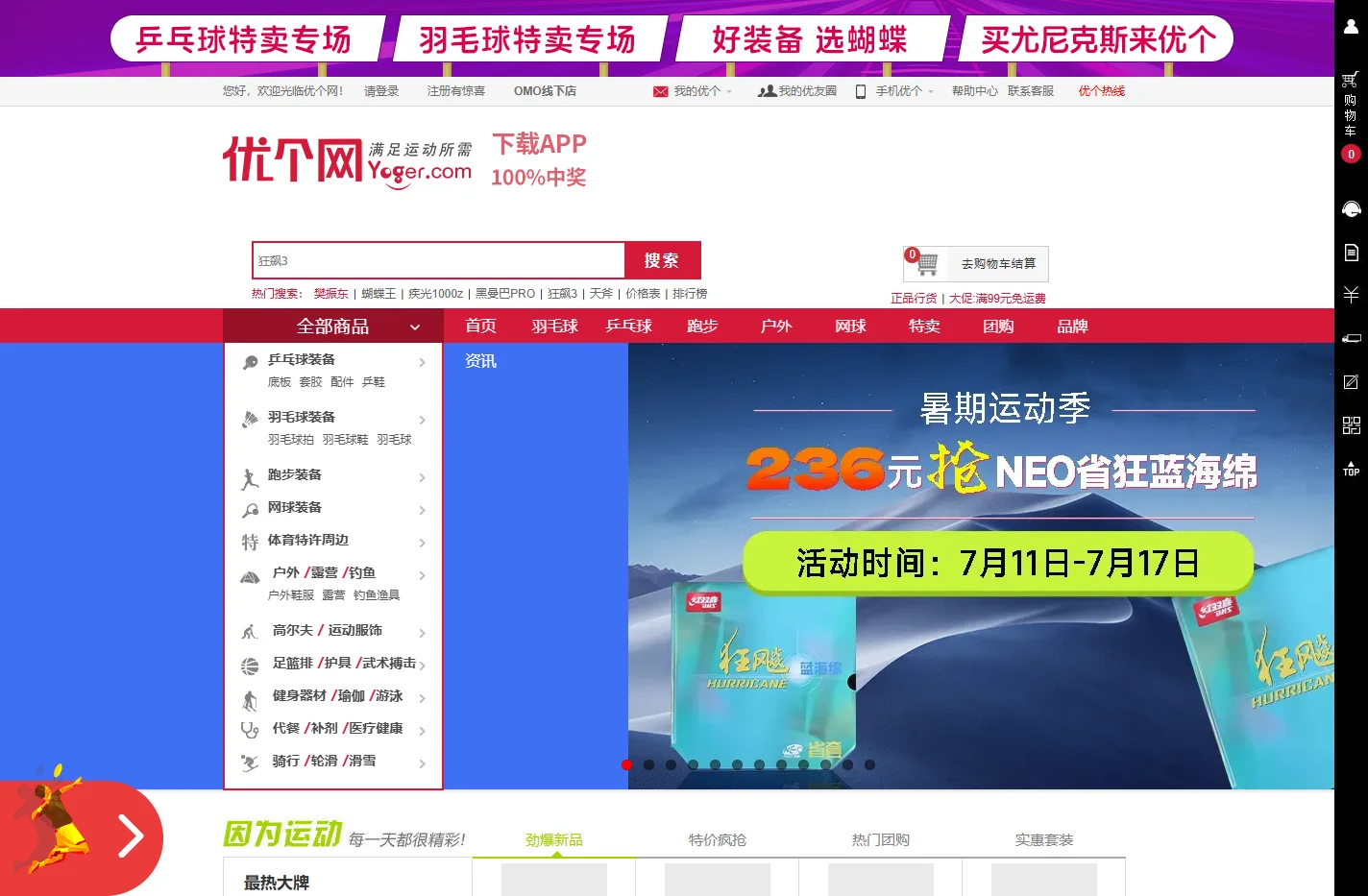Open 跑步 in the main navigation
This screenshot has height=896, width=1368.
pos(702,327)
